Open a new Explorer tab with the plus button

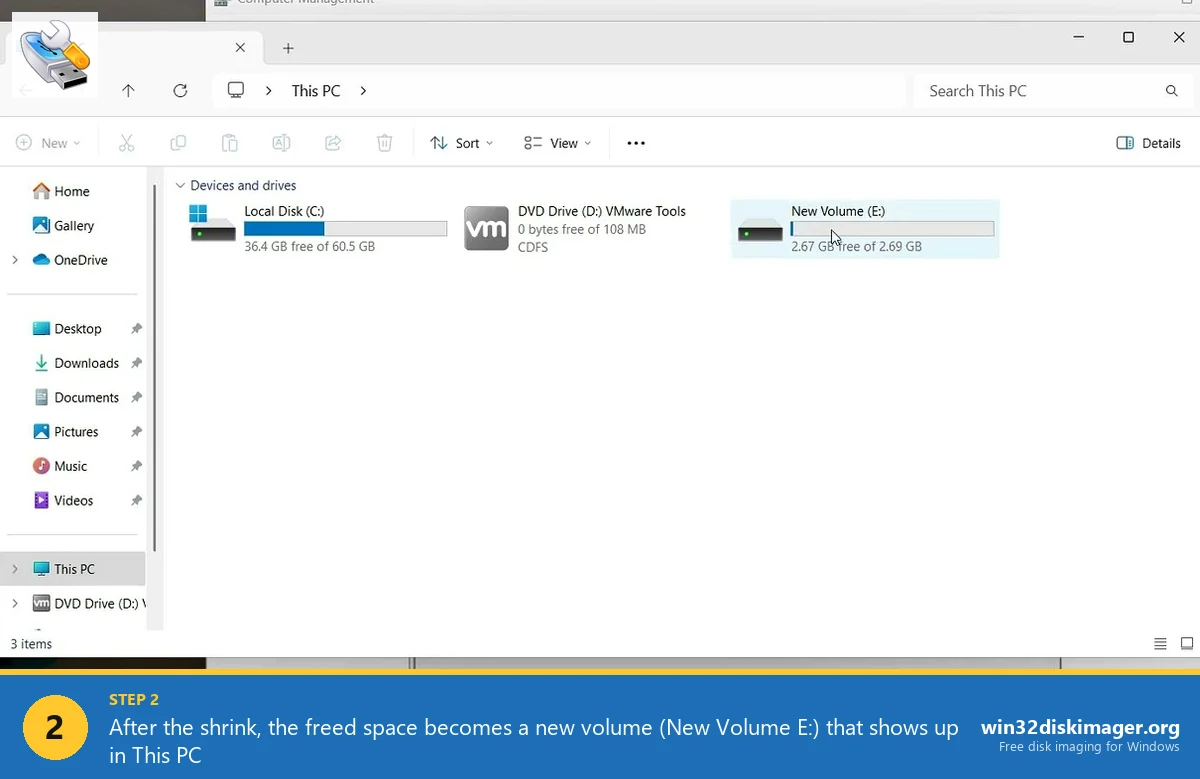pos(288,47)
